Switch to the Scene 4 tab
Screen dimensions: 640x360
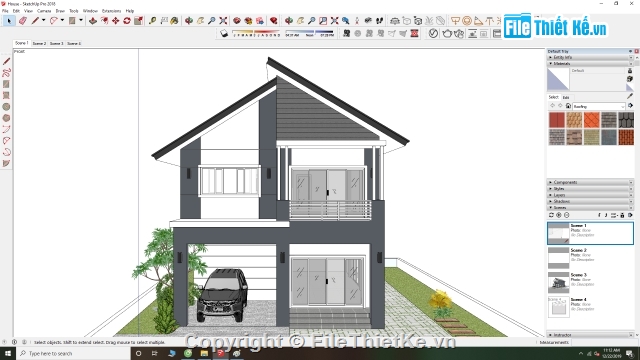click(74, 43)
